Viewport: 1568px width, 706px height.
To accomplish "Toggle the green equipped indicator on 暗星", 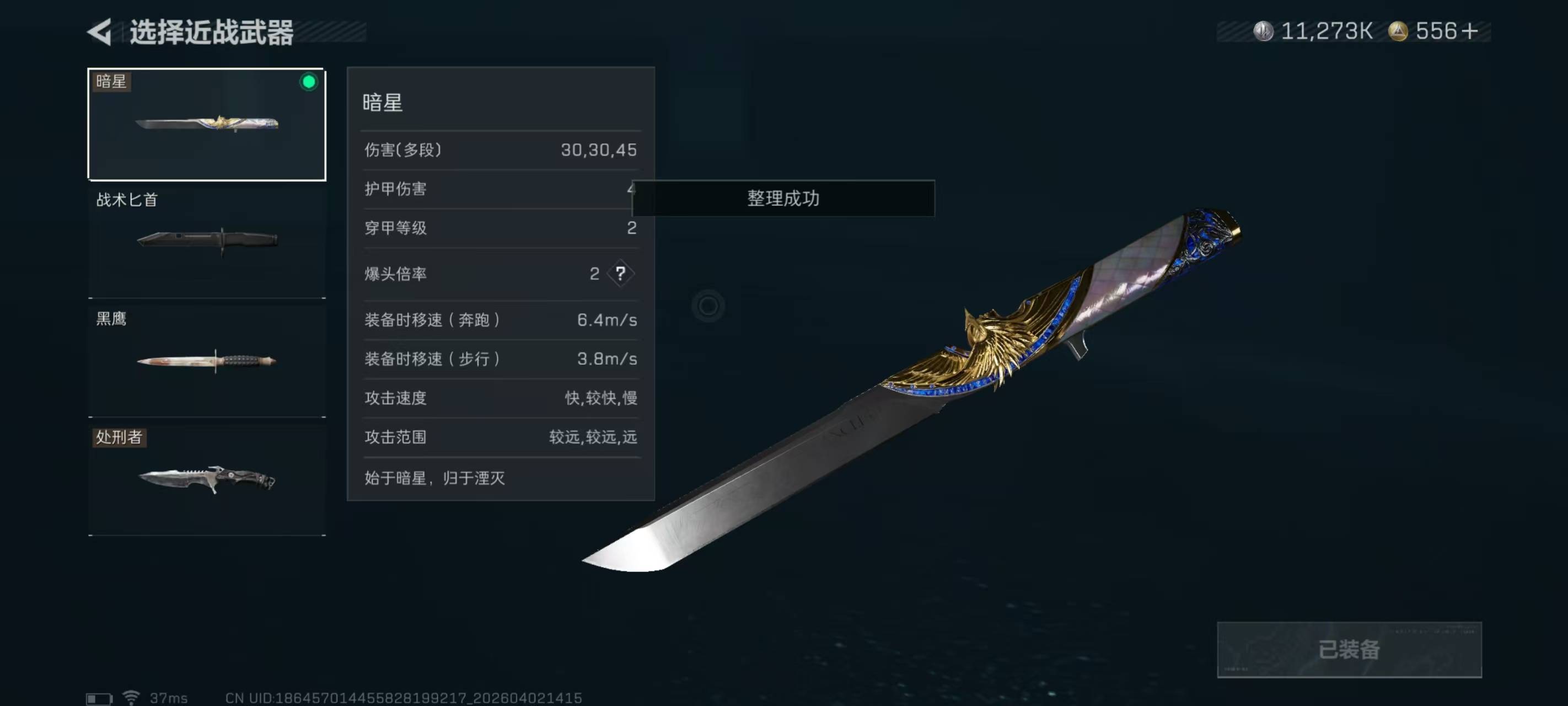I will (309, 82).
